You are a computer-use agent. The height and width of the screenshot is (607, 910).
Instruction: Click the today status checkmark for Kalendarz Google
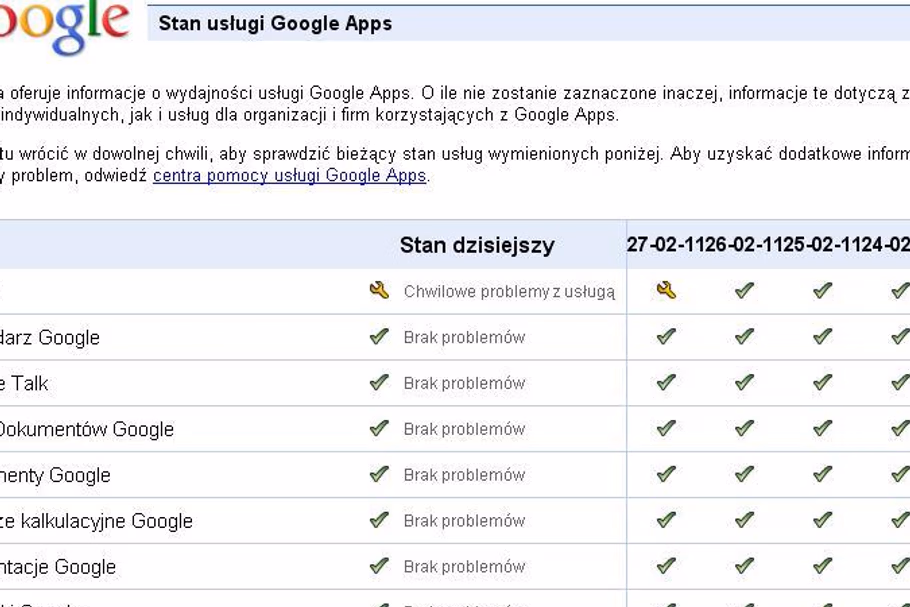[378, 337]
